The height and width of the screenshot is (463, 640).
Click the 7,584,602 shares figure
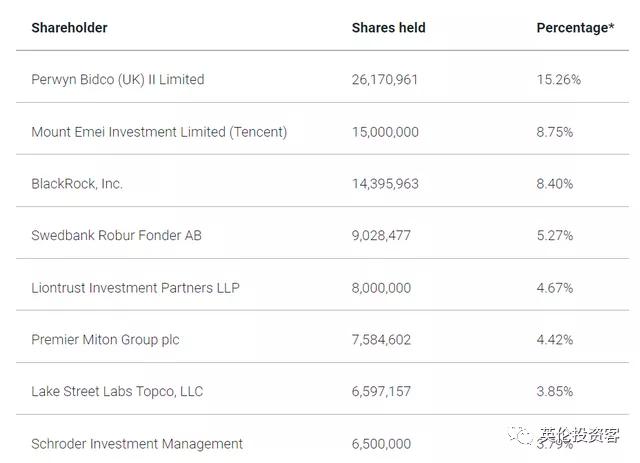[x=381, y=340]
